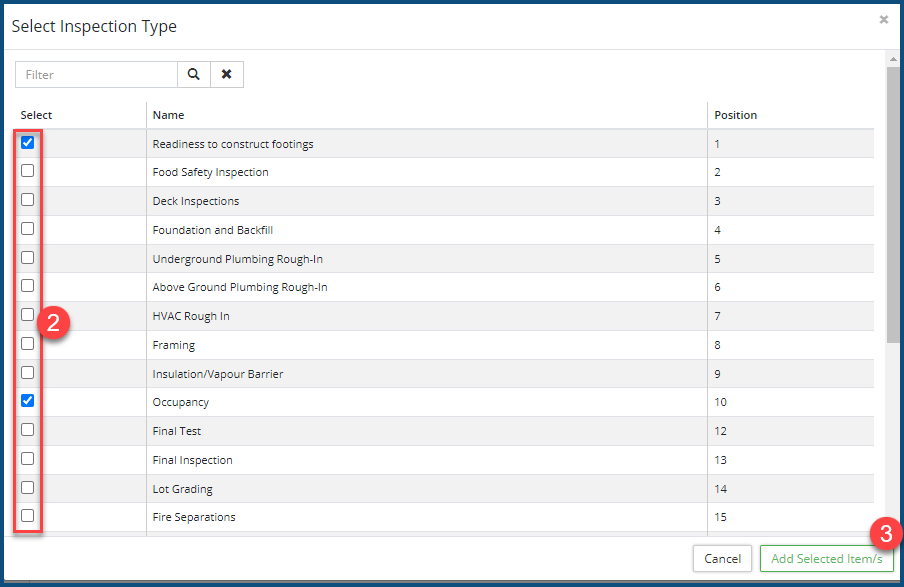Close the Select Inspection Type dialog
Screen dimensions: 904x587
(883, 19)
